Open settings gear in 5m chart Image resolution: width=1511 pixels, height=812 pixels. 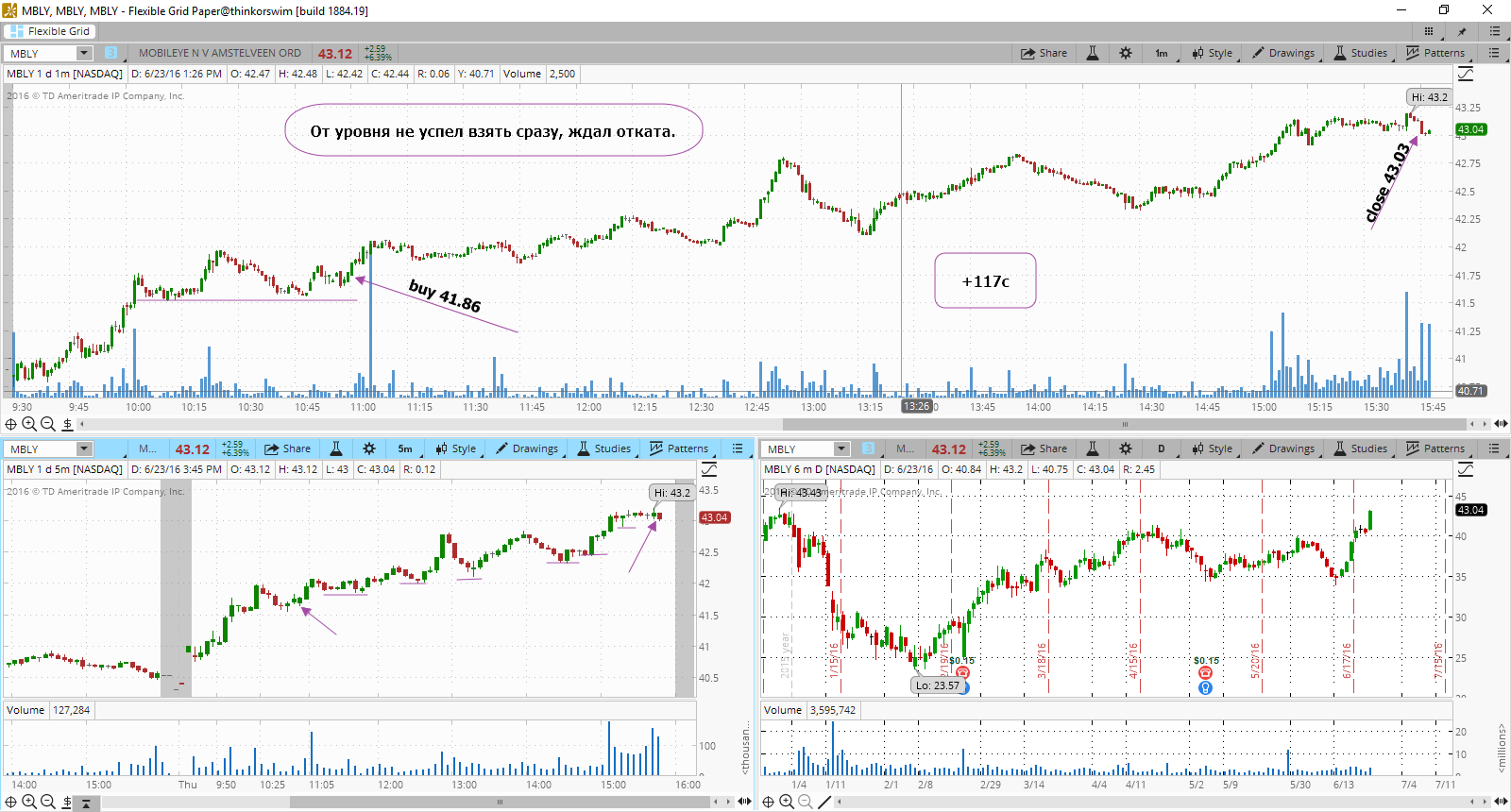point(369,448)
